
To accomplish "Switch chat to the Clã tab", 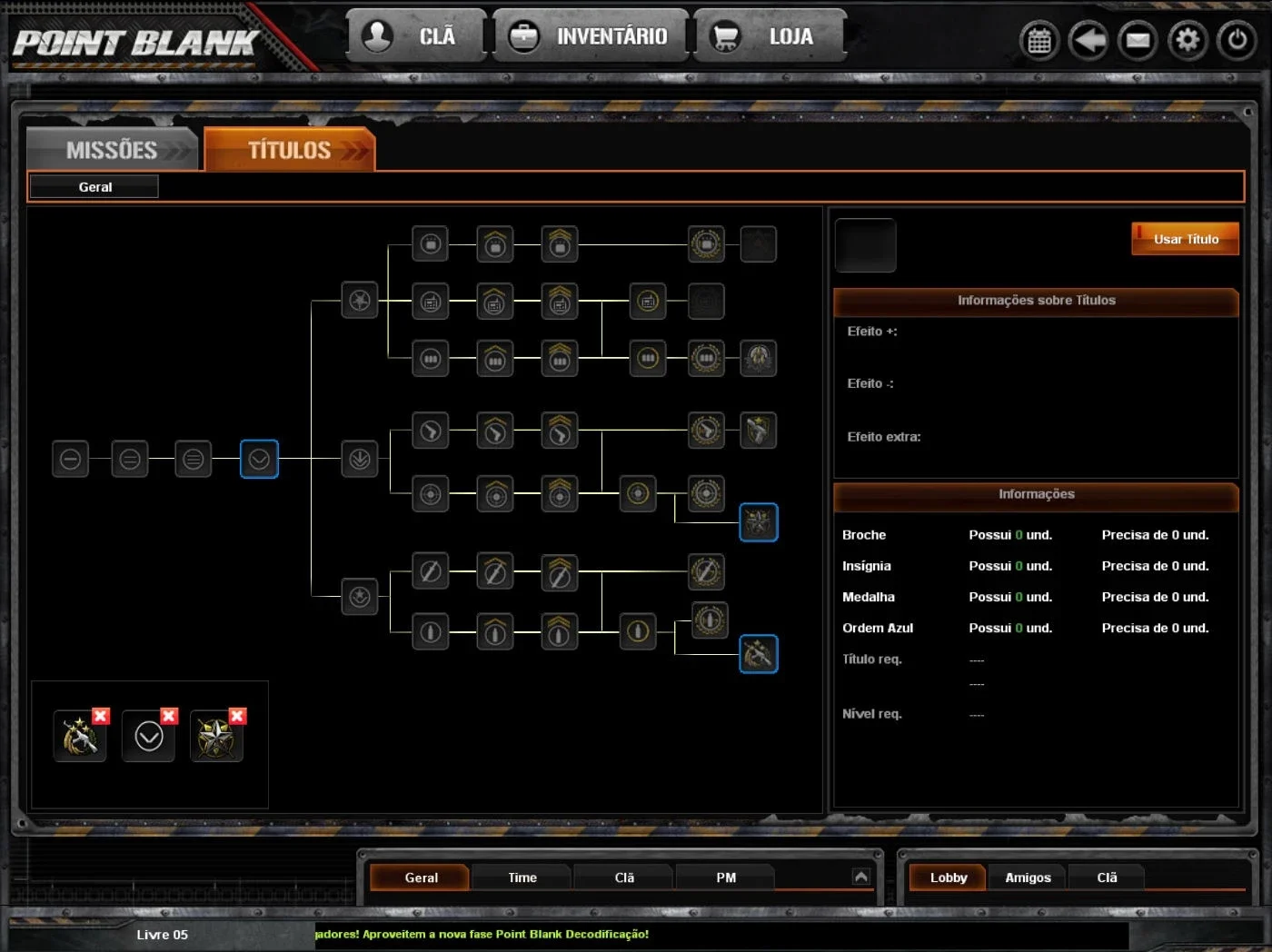I will 624,878.
